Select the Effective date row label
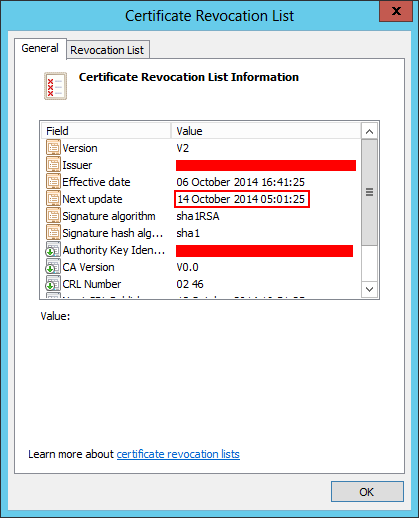Screen dimensions: 419x518 [x=96, y=182]
